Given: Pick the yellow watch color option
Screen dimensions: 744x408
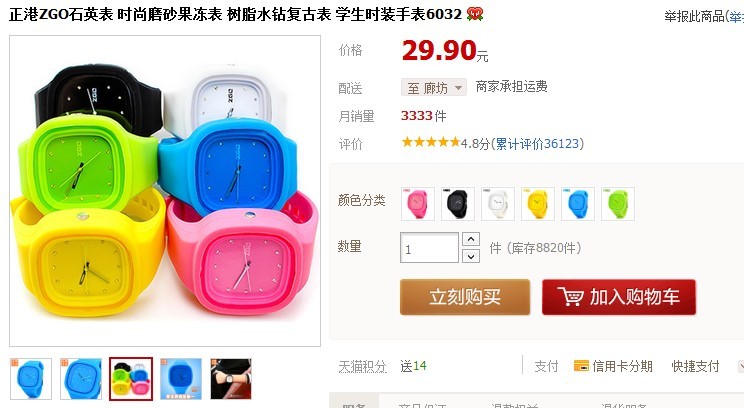Looking at the screenshot, I should [x=538, y=204].
